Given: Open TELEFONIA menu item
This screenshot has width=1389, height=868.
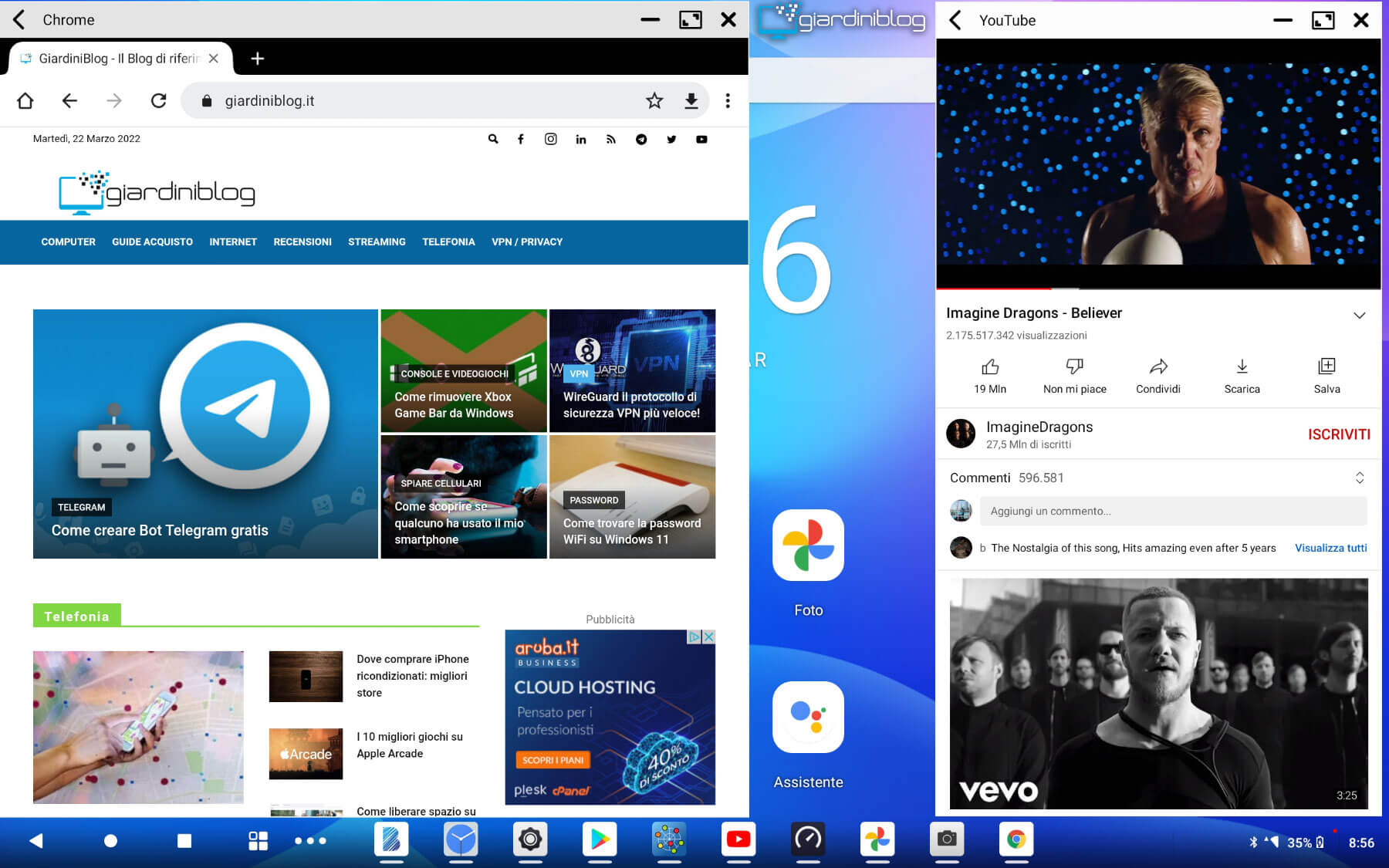Looking at the screenshot, I should (448, 242).
